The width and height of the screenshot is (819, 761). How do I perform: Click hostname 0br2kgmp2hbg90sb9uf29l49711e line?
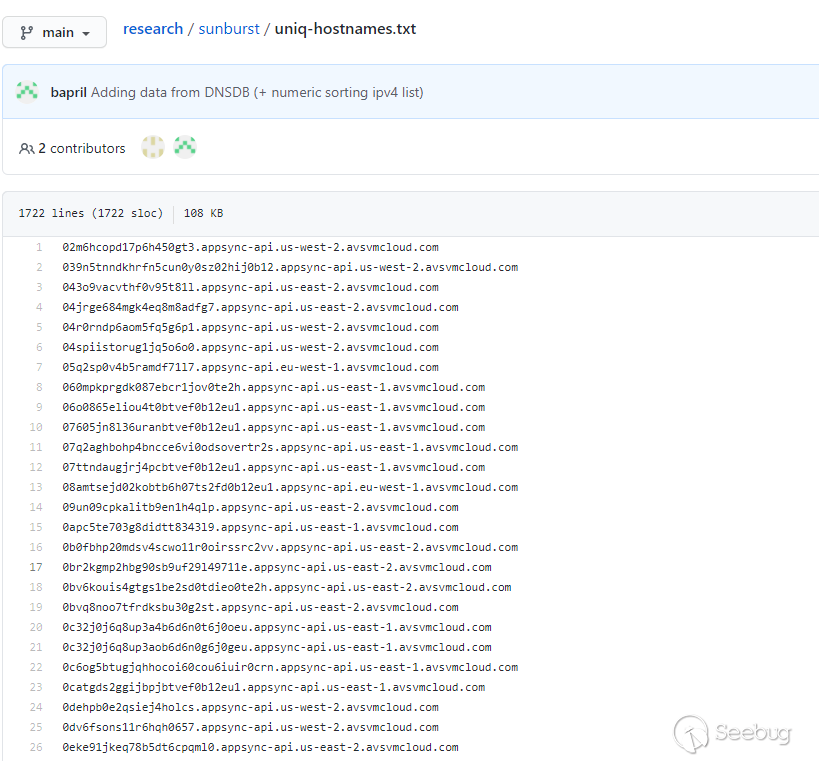(x=277, y=567)
